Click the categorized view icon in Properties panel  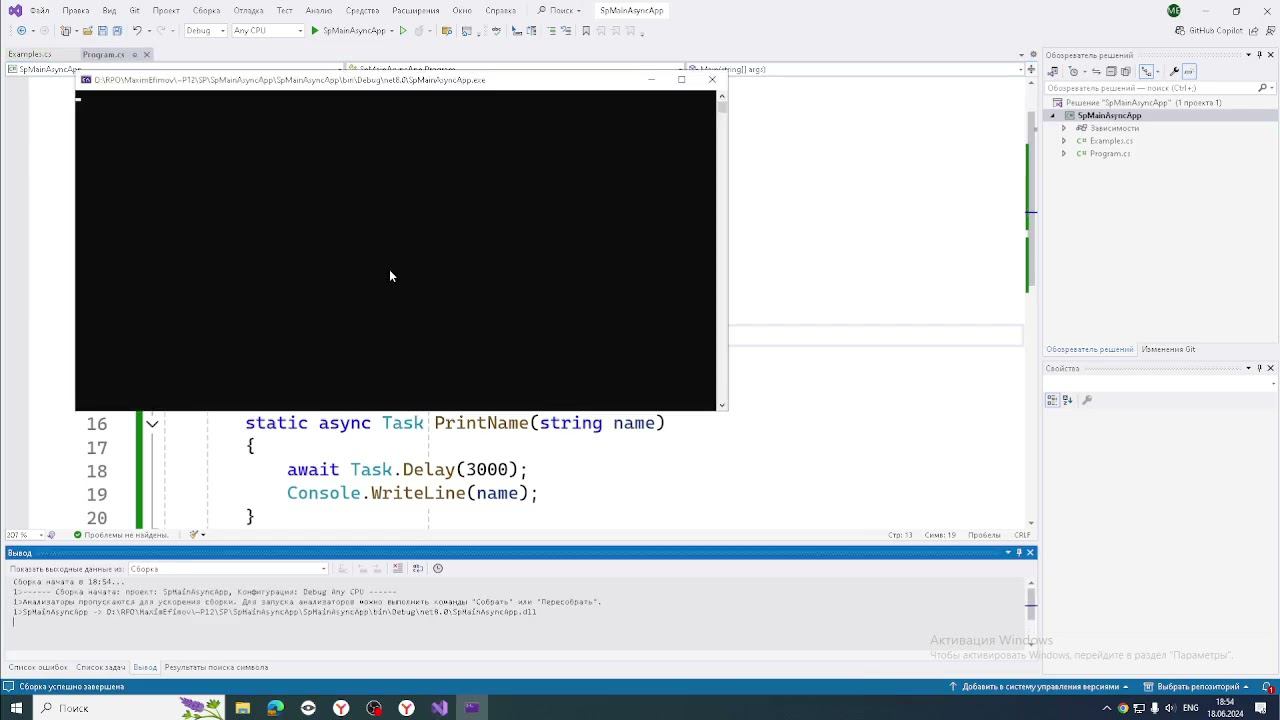(1052, 400)
